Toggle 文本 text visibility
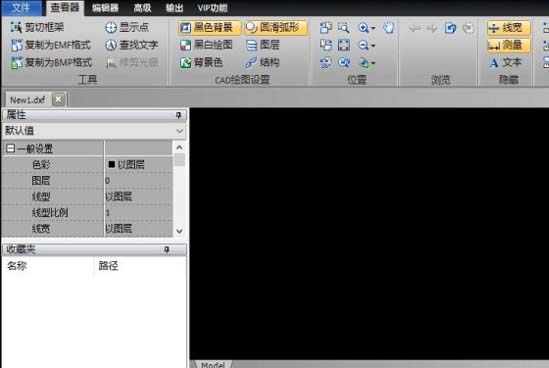 coord(506,63)
